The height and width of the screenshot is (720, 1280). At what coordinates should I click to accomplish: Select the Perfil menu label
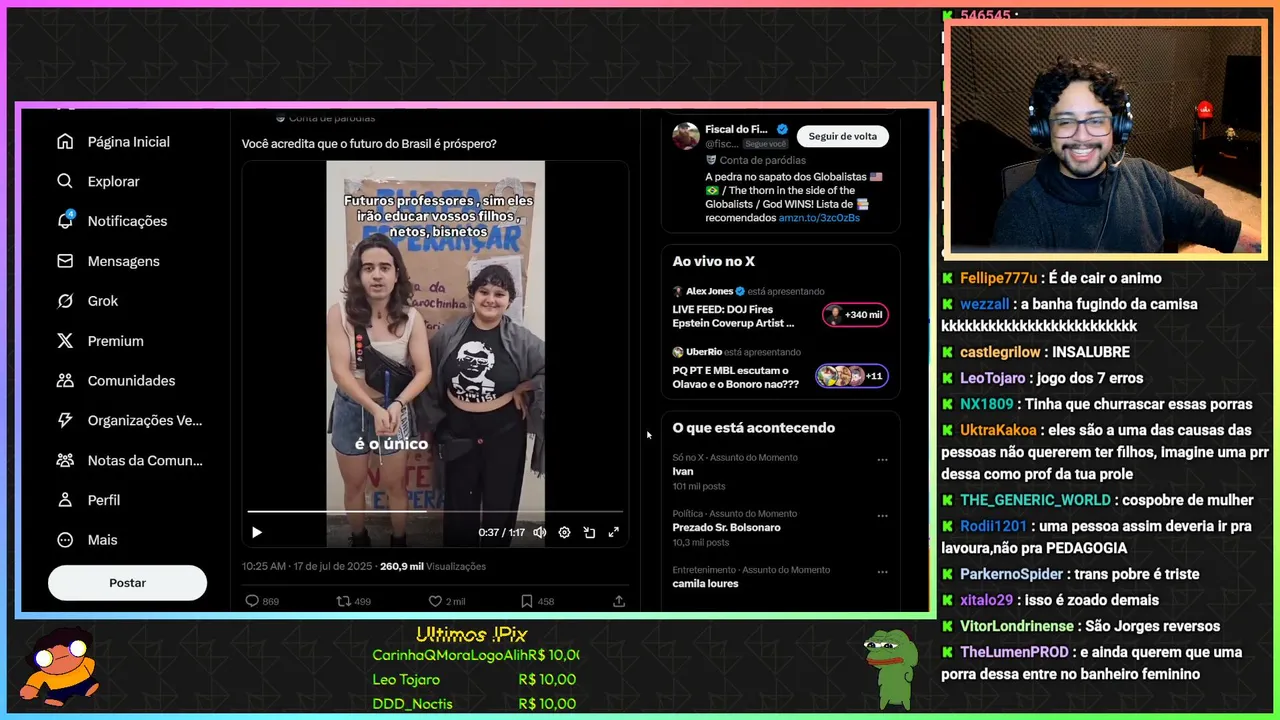click(104, 500)
